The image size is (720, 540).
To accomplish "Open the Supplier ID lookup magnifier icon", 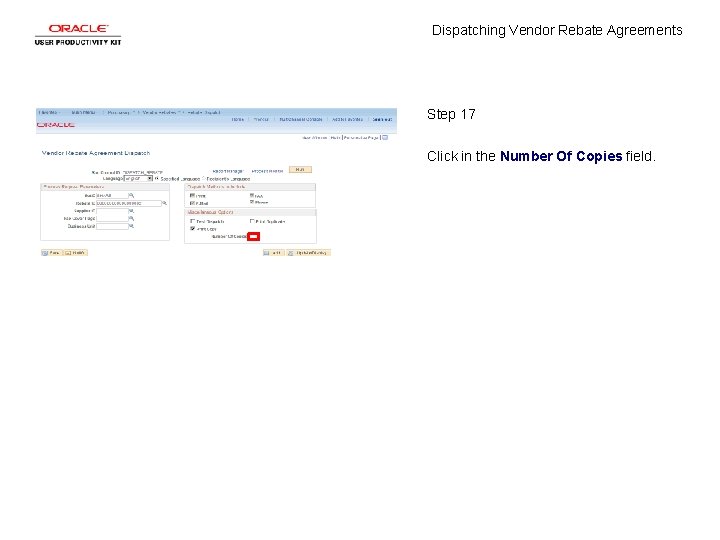I will point(131,211).
